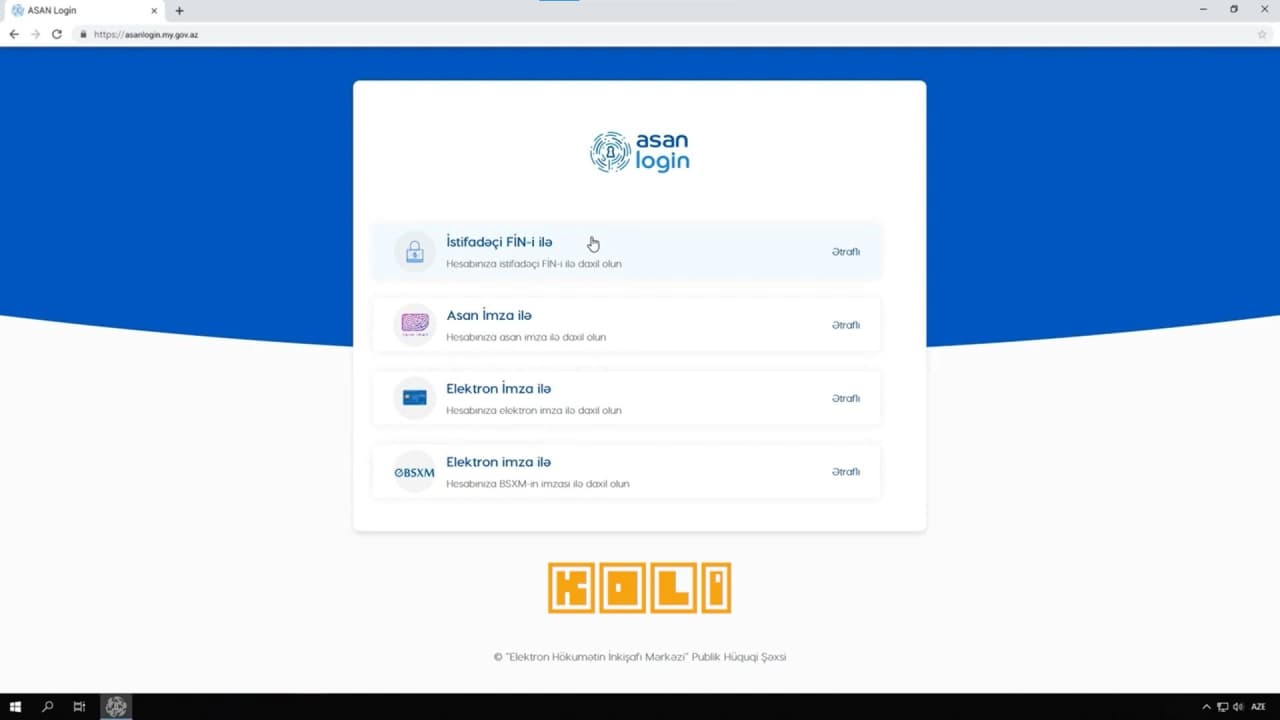
Task: Click 'Hesabınıza elektron imza ilə daxil olun' text
Action: point(534,411)
